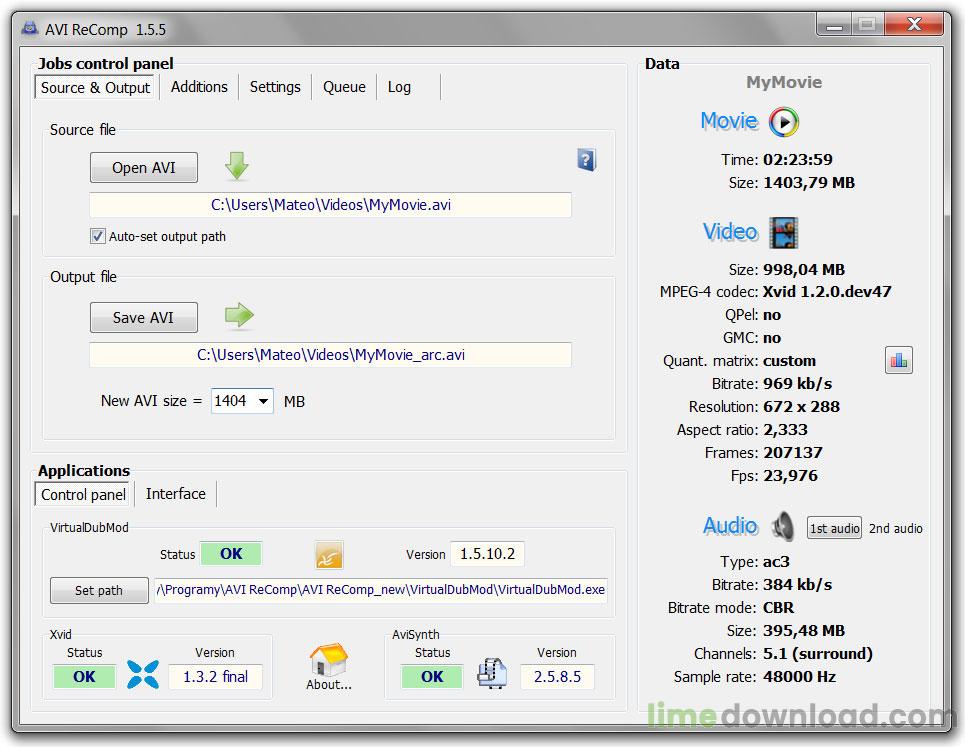Expand the New AVI size dropdown
The height and width of the screenshot is (747, 965).
[263, 401]
